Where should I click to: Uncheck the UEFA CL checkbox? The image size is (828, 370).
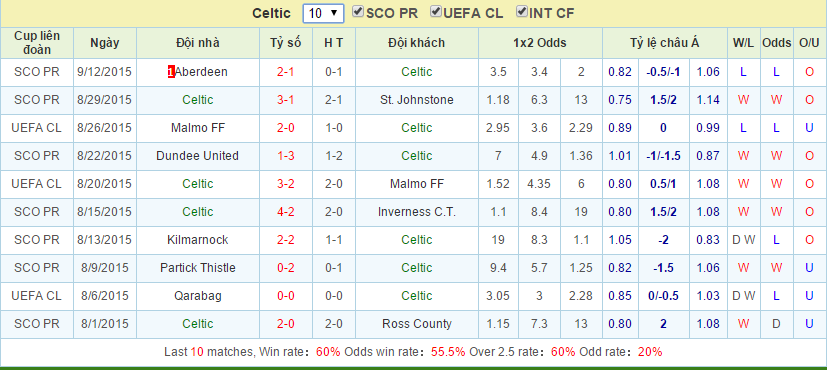pyautogui.click(x=436, y=12)
